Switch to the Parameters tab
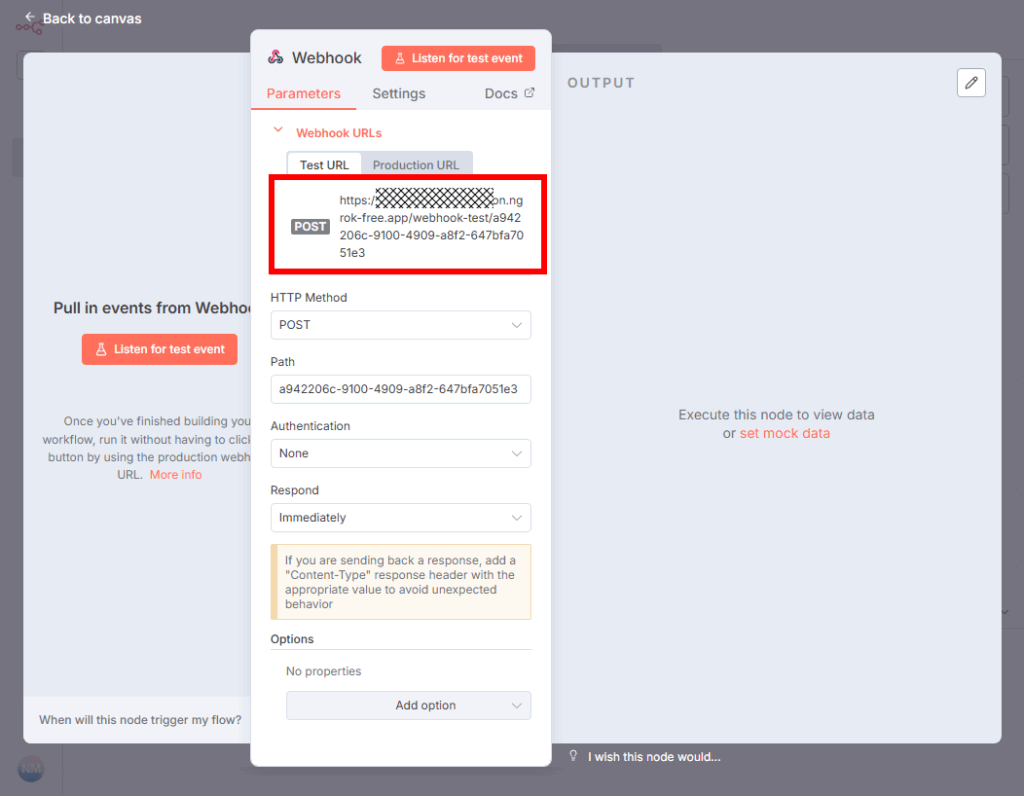 (x=303, y=93)
